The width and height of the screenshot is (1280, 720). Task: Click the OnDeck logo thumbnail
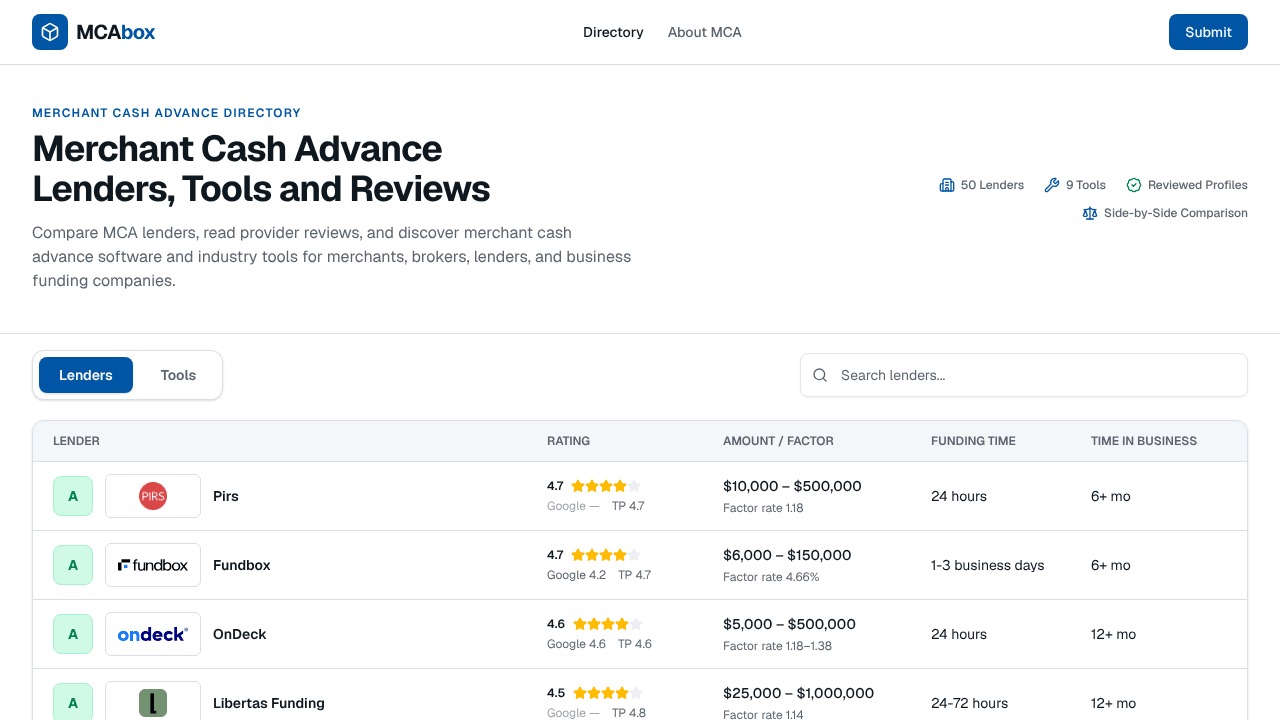(x=153, y=634)
